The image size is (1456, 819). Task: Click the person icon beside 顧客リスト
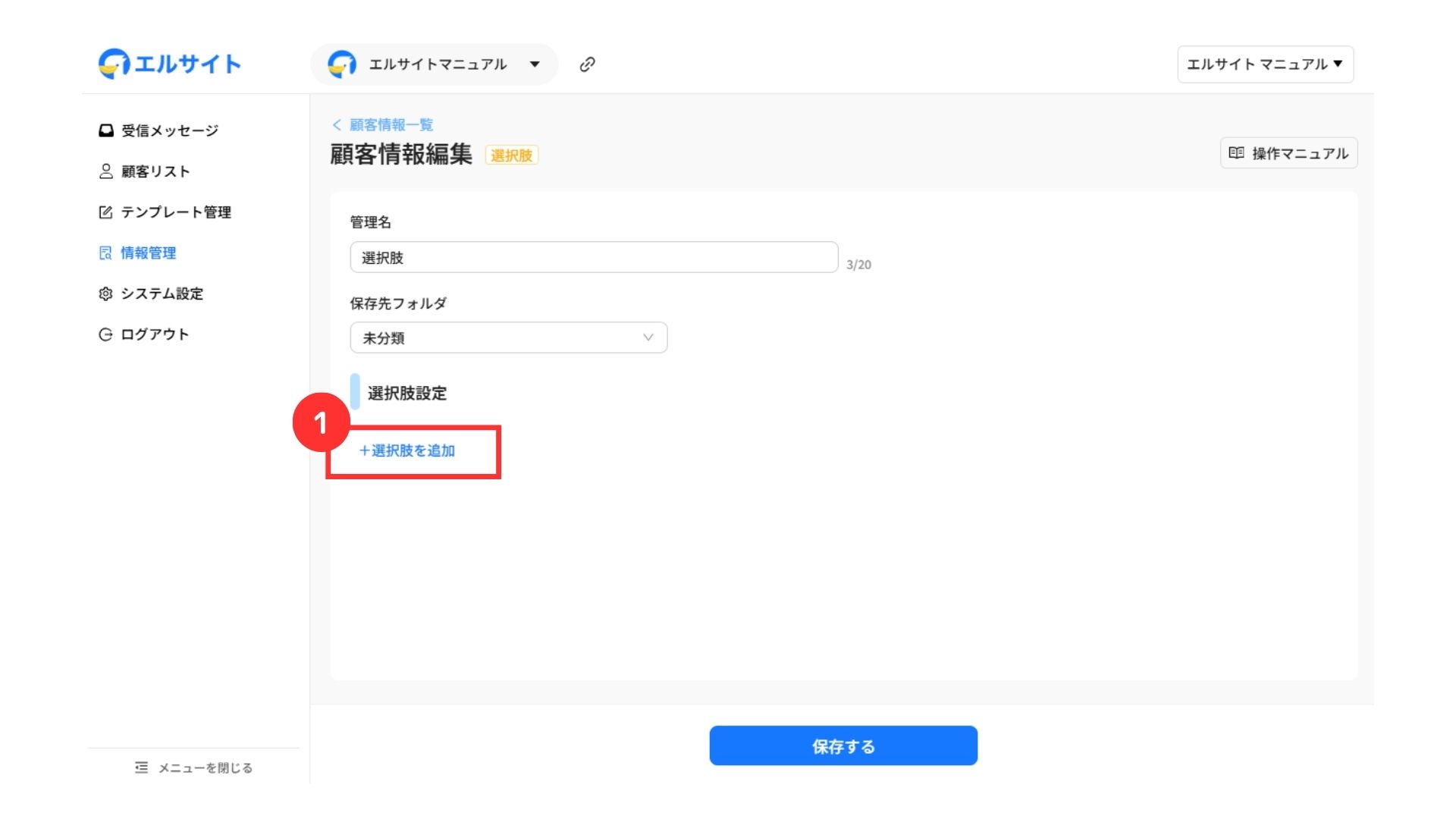pyautogui.click(x=105, y=171)
